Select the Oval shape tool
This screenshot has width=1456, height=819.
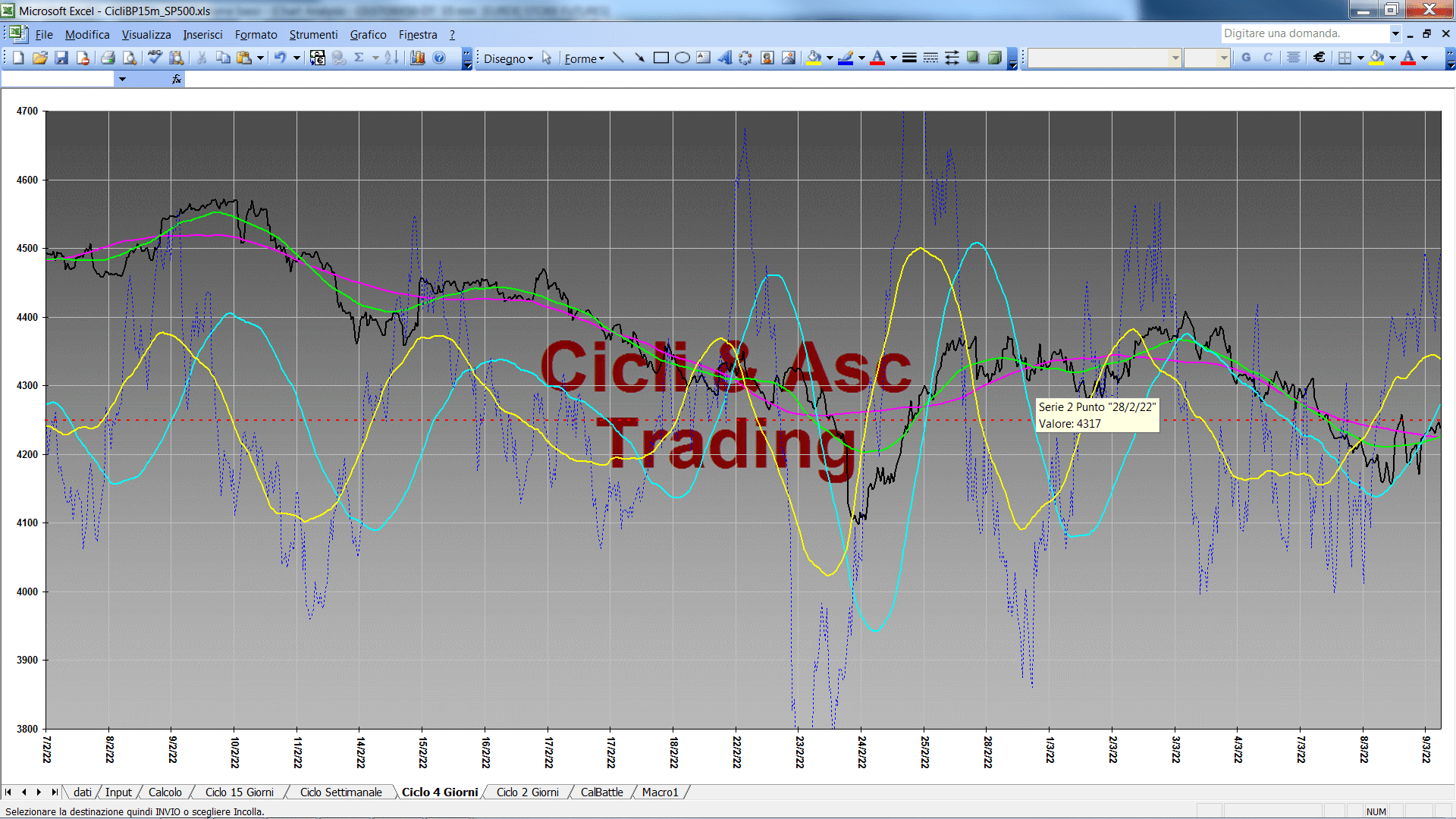(x=682, y=58)
